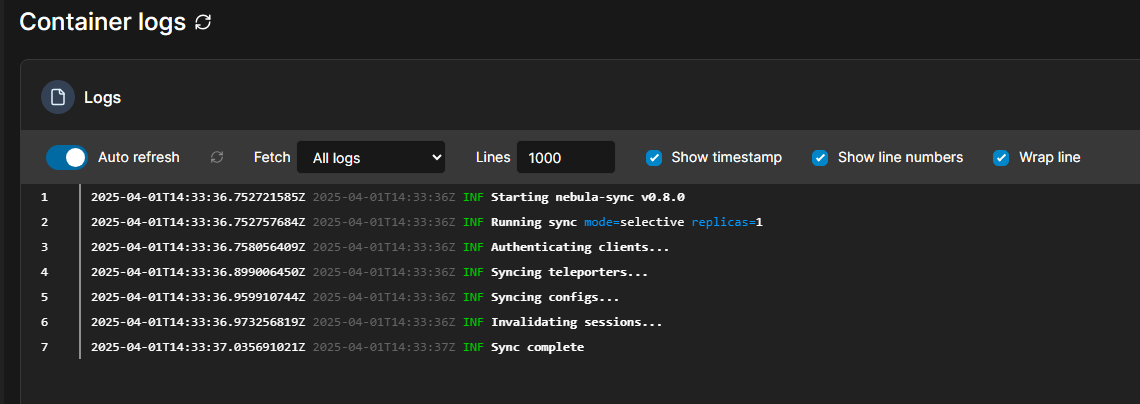Click the Container logs page heading
This screenshot has height=404, width=1140.
click(x=102, y=22)
